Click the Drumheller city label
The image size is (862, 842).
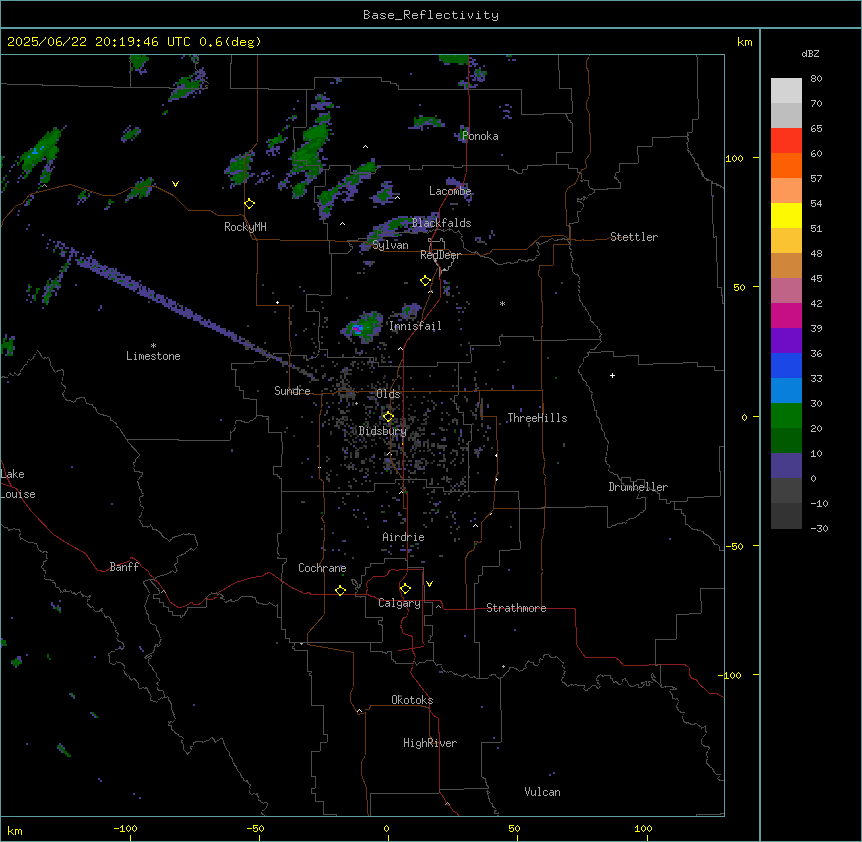click(638, 487)
